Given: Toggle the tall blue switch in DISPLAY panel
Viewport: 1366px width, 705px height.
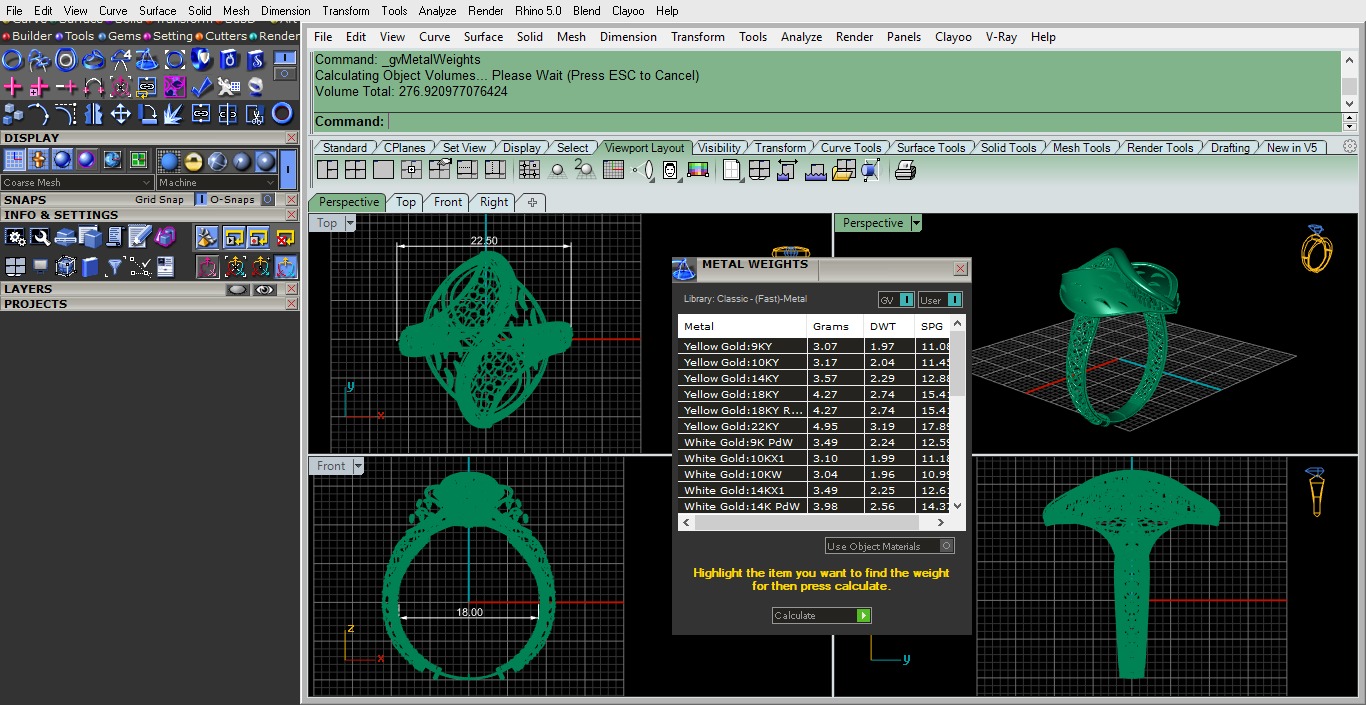Looking at the screenshot, I should click(x=288, y=169).
